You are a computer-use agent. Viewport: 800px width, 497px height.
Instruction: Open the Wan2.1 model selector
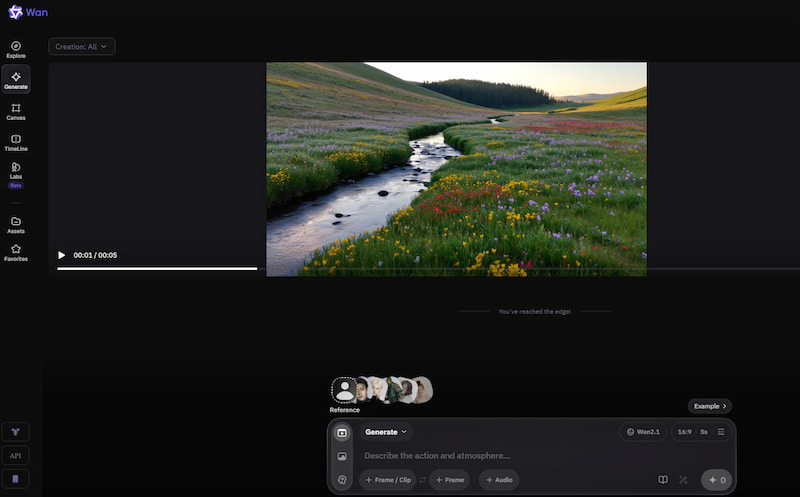643,432
